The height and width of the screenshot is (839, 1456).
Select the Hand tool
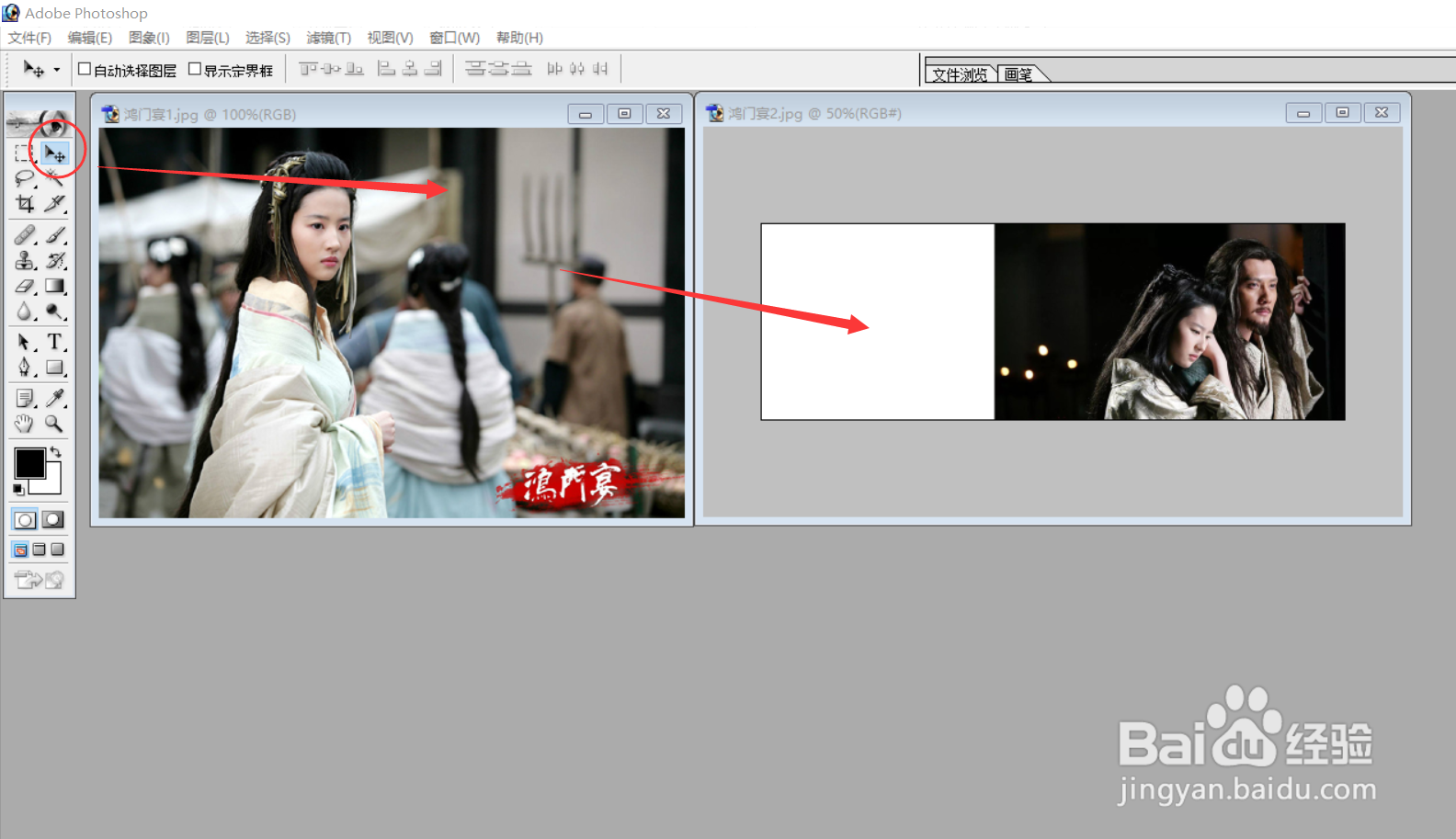pyautogui.click(x=25, y=424)
